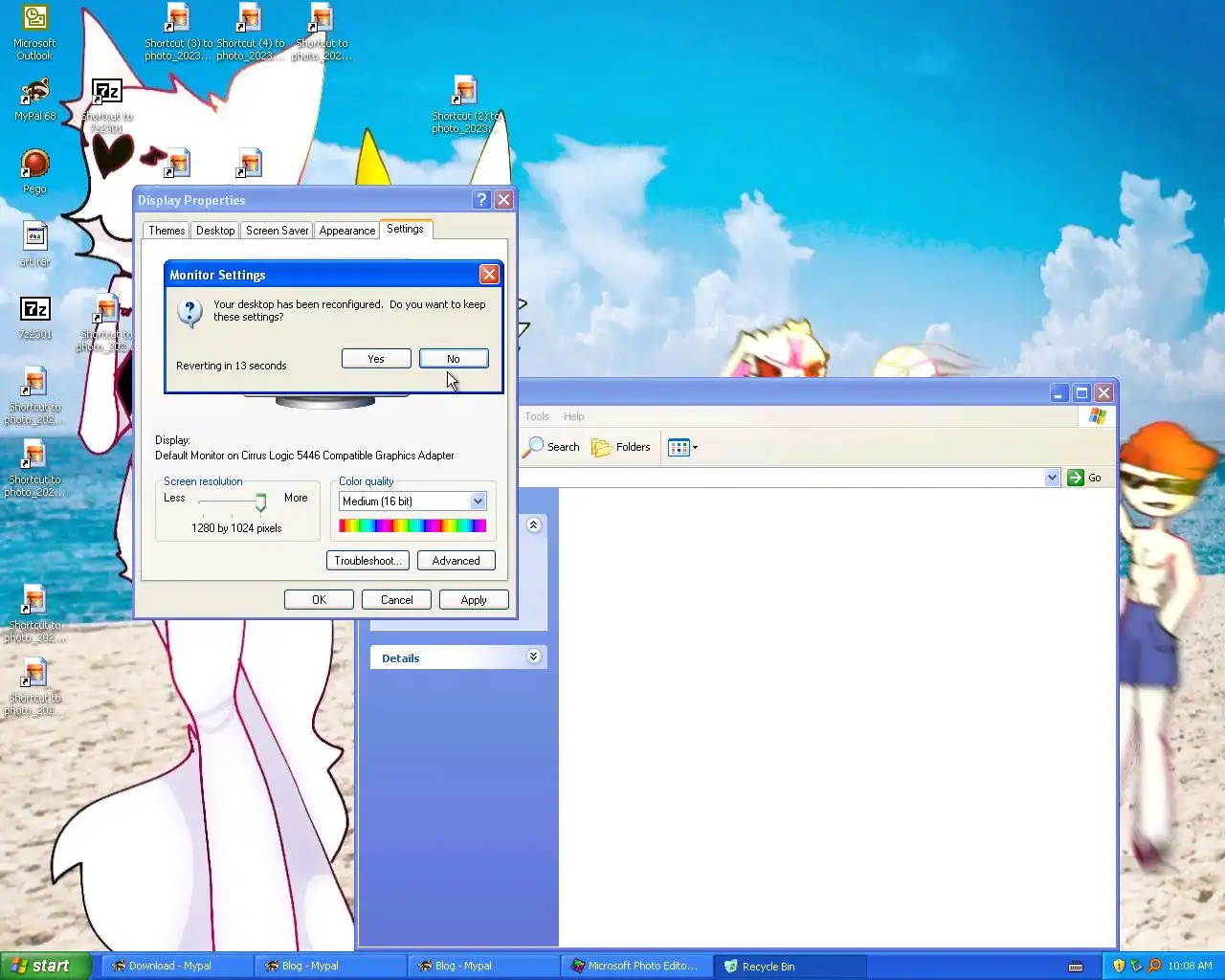Click the Display adapter description text
The height and width of the screenshot is (980, 1225).
tap(304, 456)
